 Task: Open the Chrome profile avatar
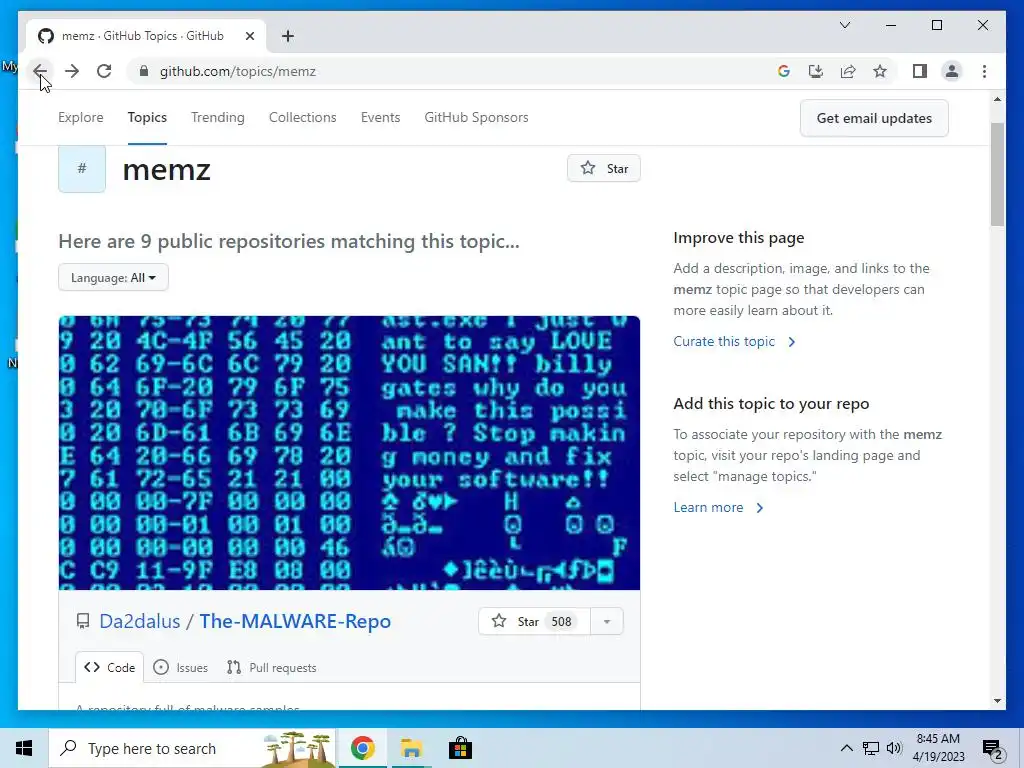[x=952, y=71]
